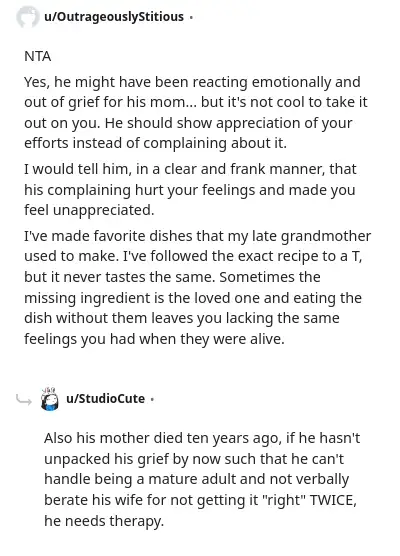Viewport: 400px width, 556px height.
Task: Click the line "feel unappreciated."
Action: tap(89, 210)
